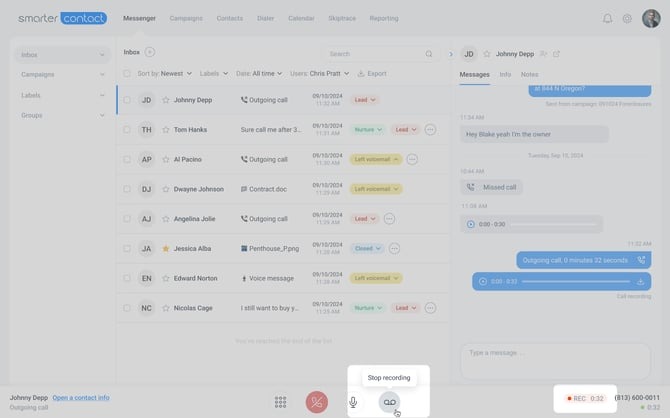Open the Users: Chris Pratt filter
This screenshot has height=418, width=670.
coord(319,73)
